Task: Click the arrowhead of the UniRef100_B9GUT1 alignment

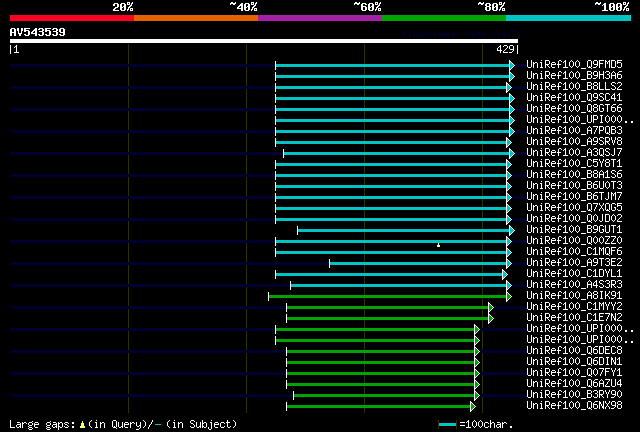Action: coord(512,231)
